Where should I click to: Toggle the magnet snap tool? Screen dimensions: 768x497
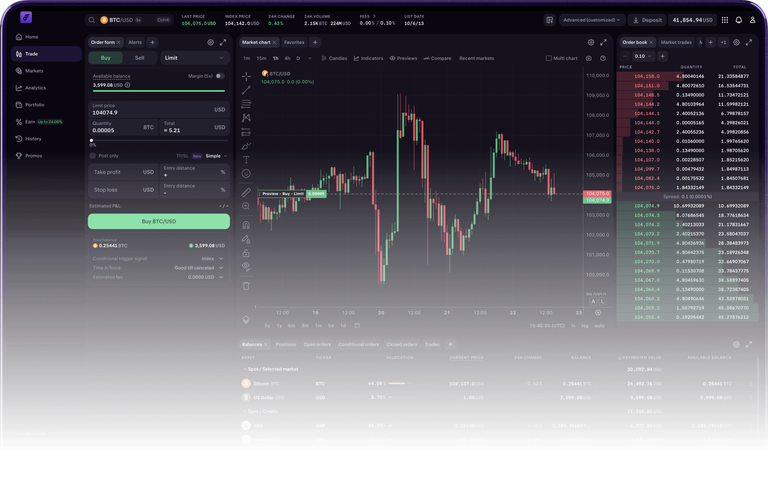246,225
